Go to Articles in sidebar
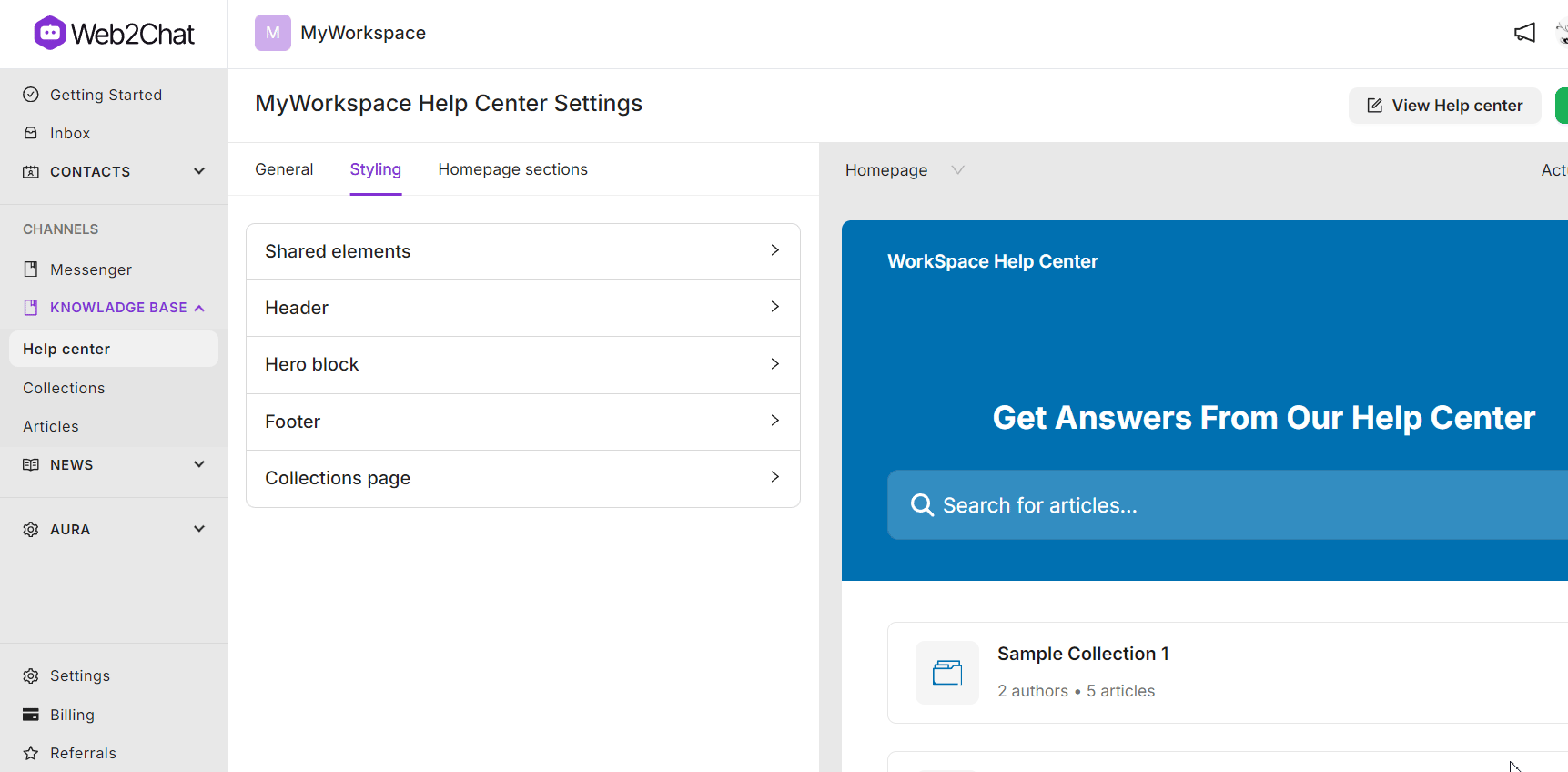 (51, 426)
